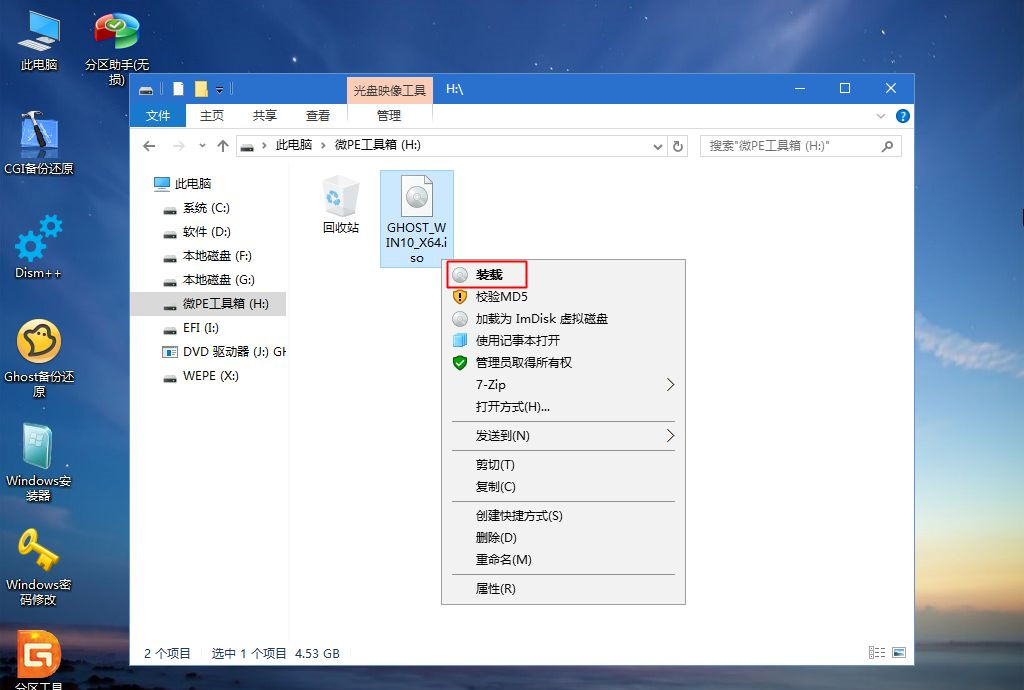Open the quick access toolbar dropdown

tap(219, 88)
